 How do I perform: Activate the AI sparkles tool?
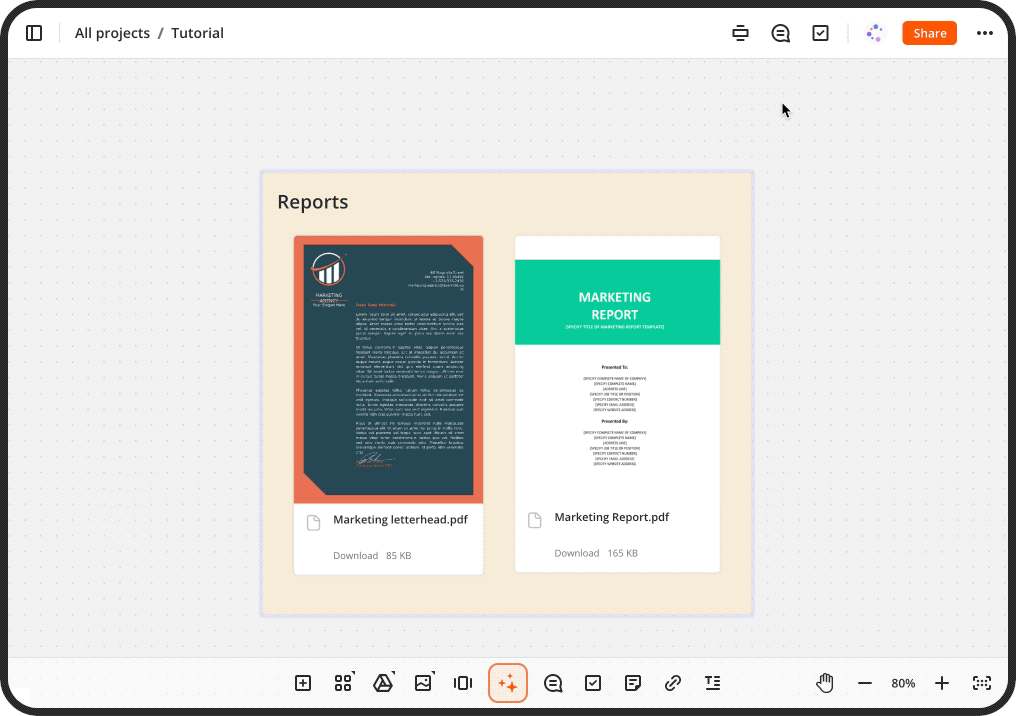[x=508, y=683]
